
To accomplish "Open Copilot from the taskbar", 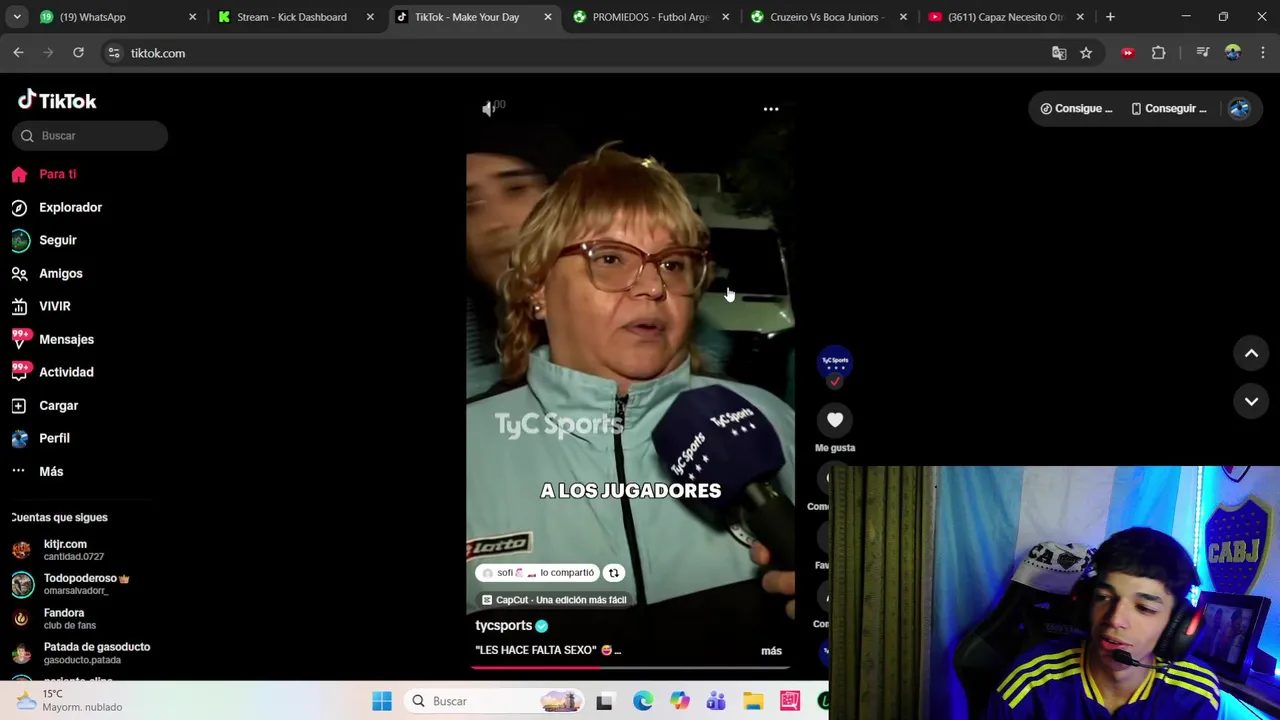I will tap(679, 701).
